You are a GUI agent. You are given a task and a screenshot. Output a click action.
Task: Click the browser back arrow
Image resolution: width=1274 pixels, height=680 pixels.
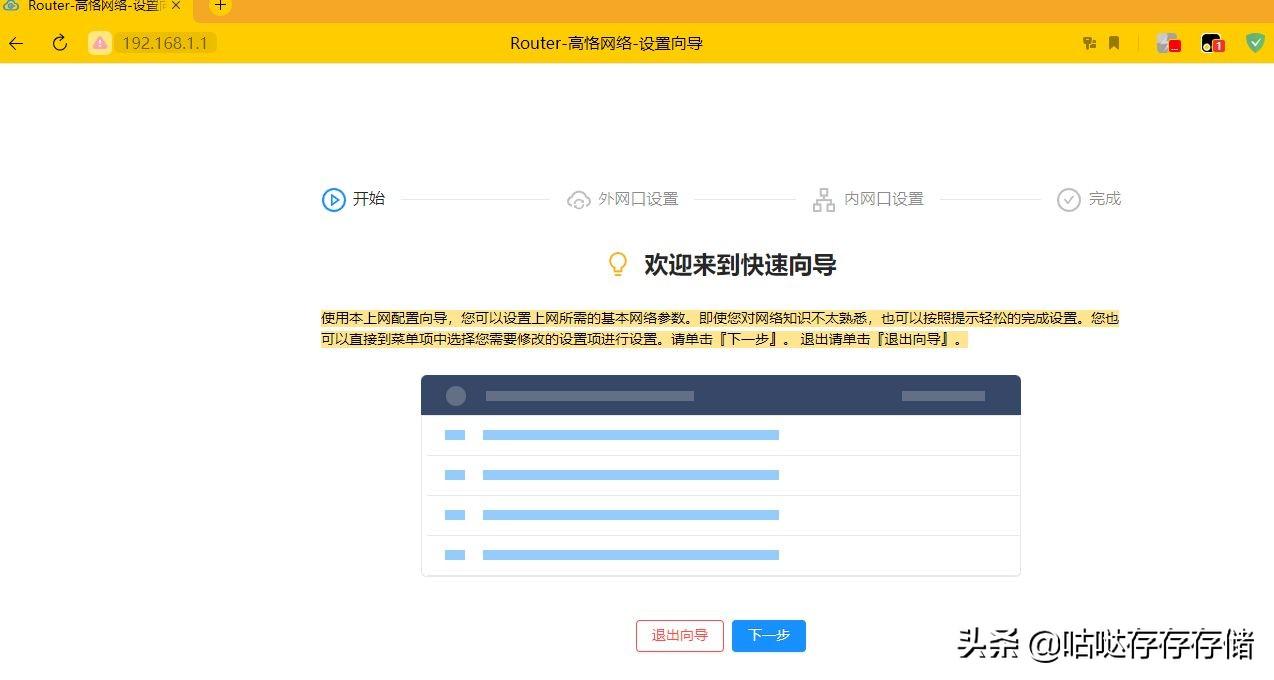pos(15,43)
